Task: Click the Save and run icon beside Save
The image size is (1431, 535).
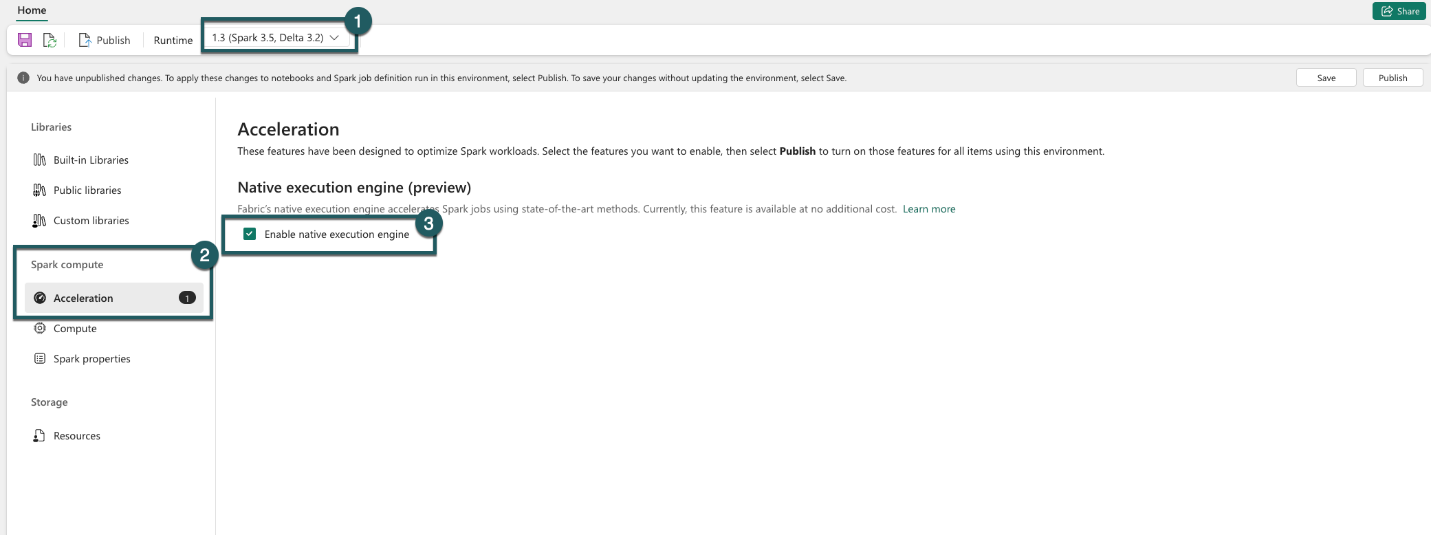Action: tap(49, 40)
